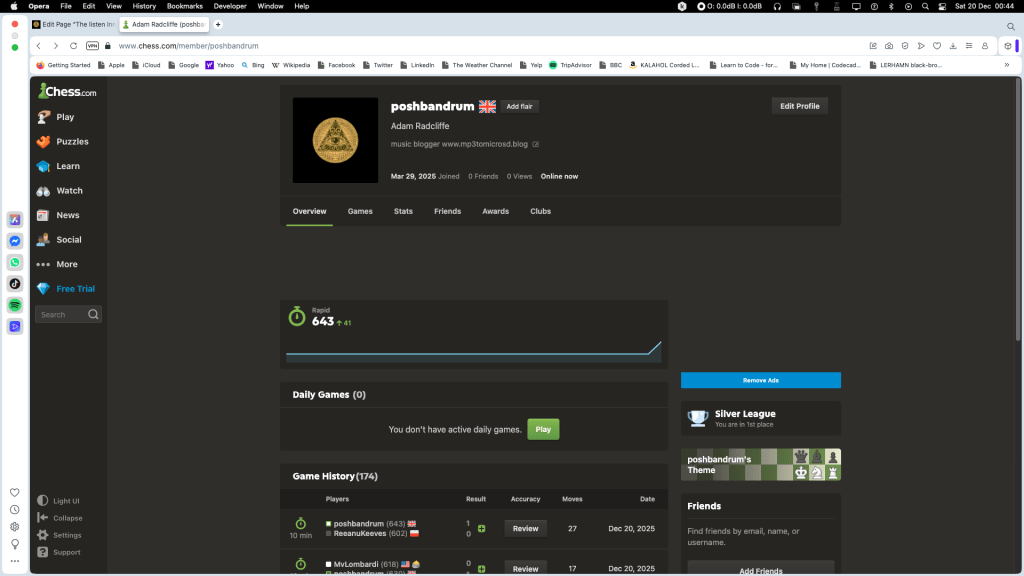1024x576 pixels.
Task: Click the Chess.com search field
Action: click(x=62, y=315)
